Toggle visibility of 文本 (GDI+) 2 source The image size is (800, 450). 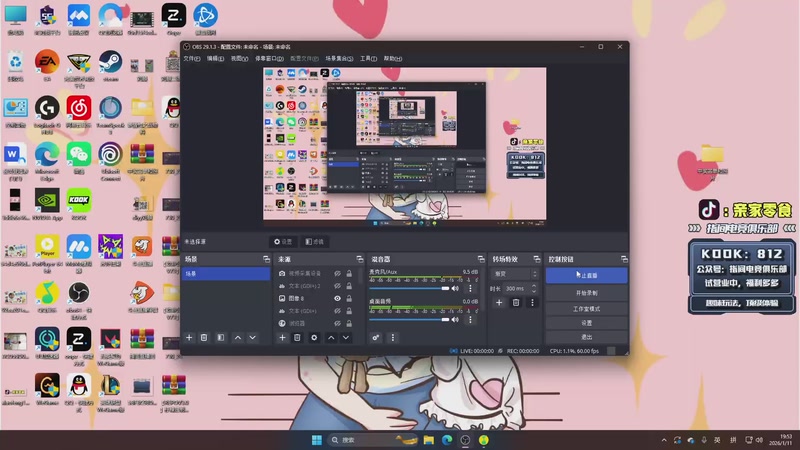(x=337, y=286)
